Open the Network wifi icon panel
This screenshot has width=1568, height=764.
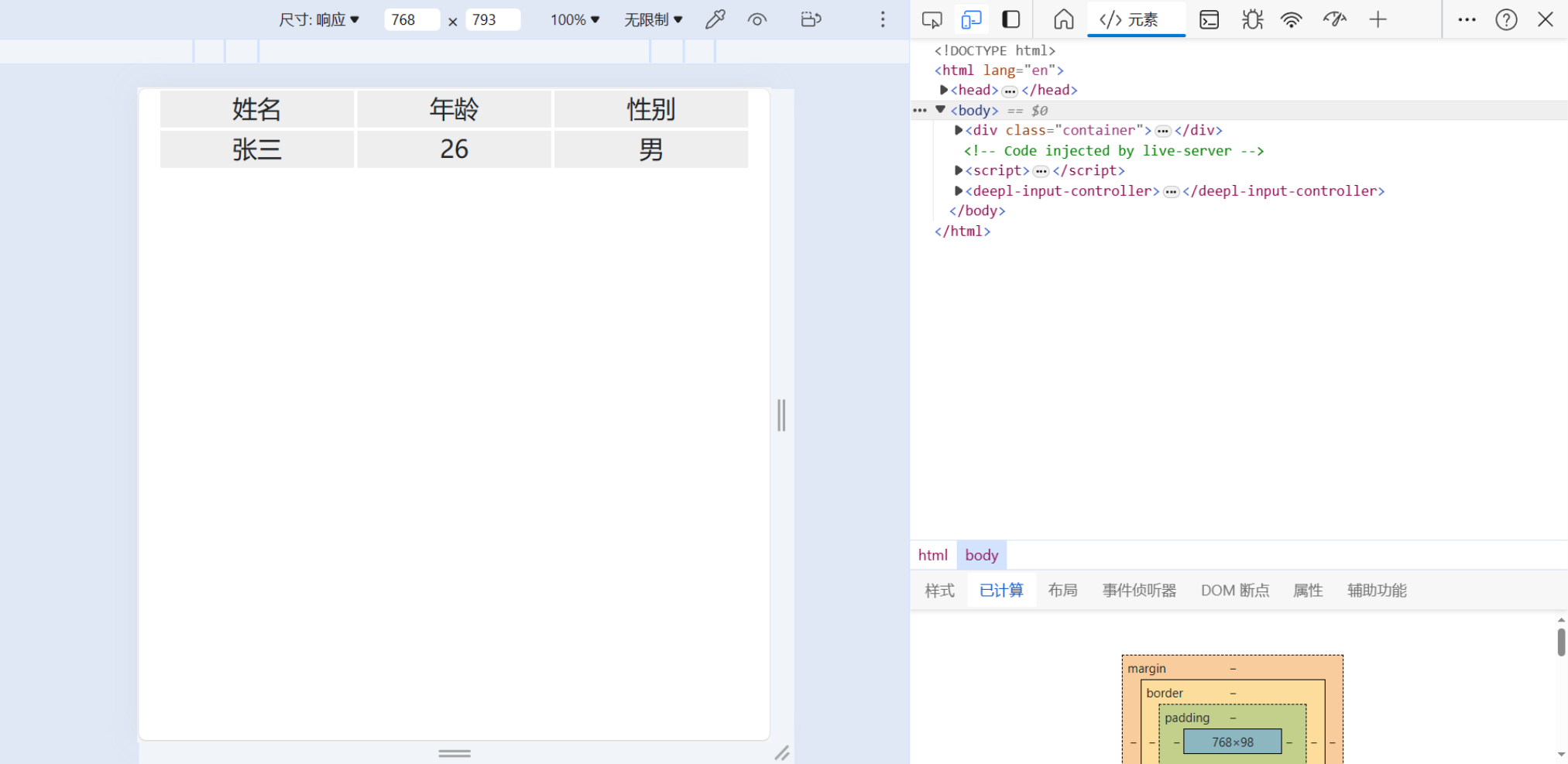1292,19
